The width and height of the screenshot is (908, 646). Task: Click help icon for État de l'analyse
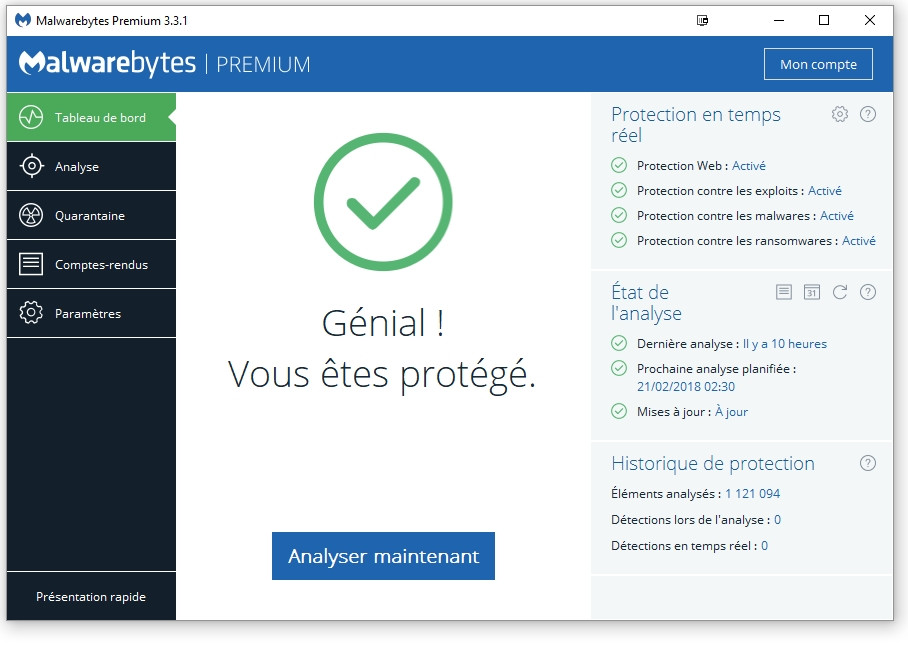(x=868, y=292)
